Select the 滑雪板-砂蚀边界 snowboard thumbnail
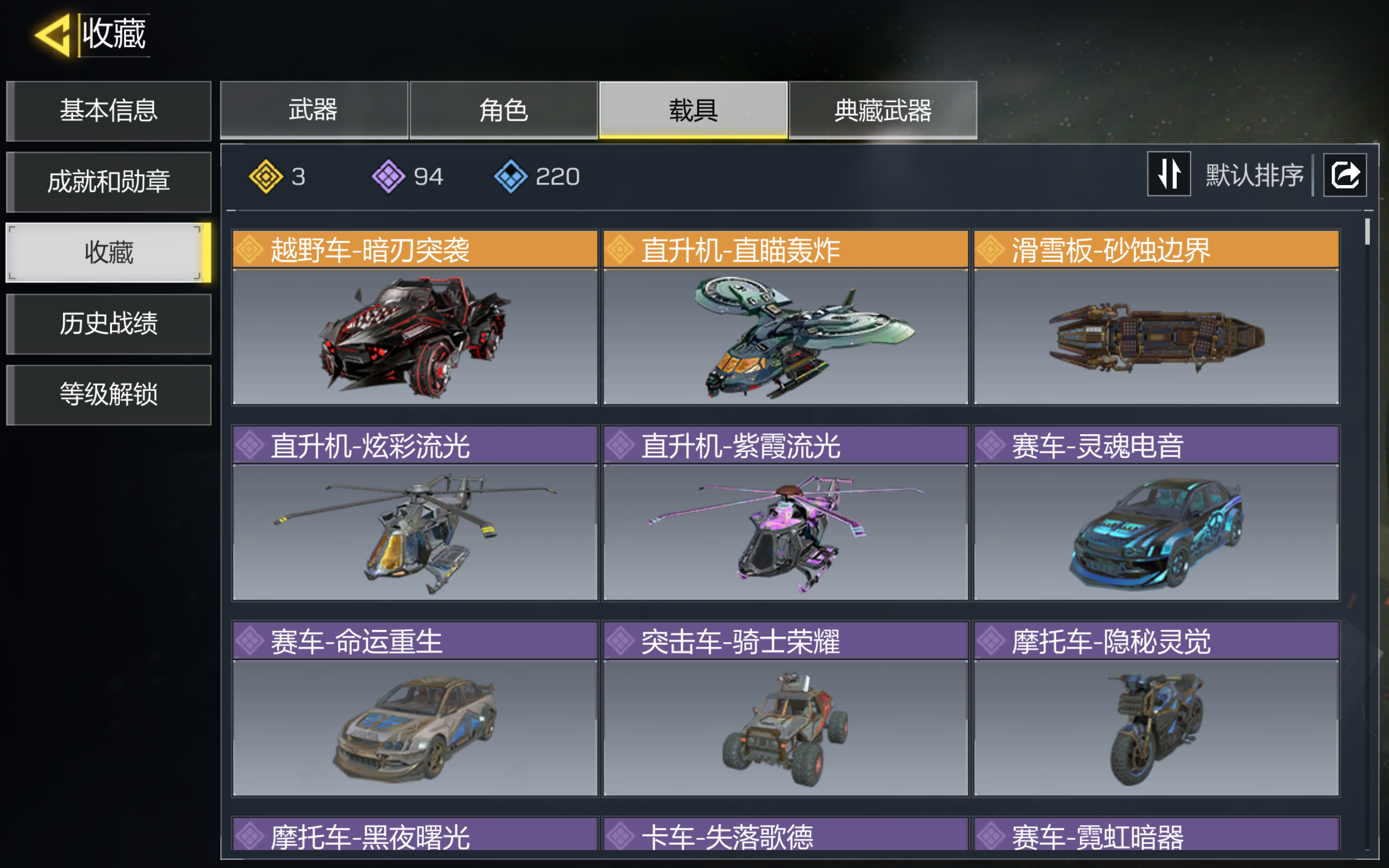 point(1157,337)
